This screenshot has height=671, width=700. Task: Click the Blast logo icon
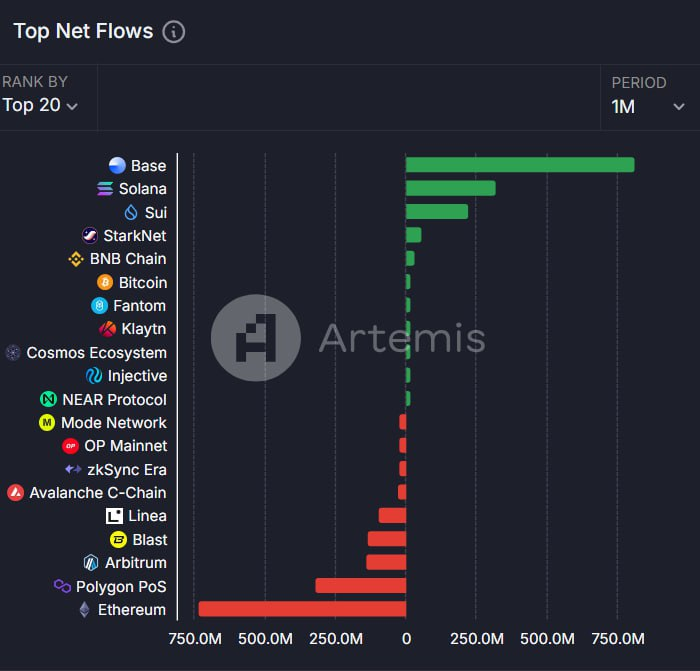(118, 539)
